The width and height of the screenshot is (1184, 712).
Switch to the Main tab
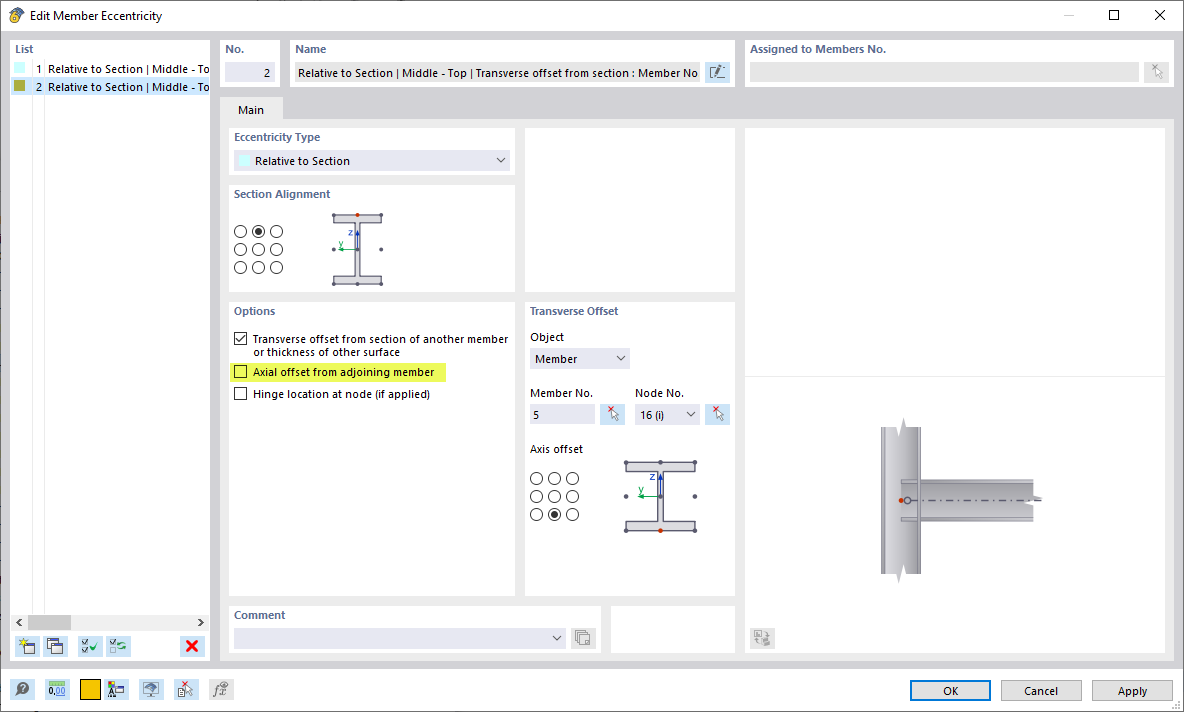[x=251, y=109]
